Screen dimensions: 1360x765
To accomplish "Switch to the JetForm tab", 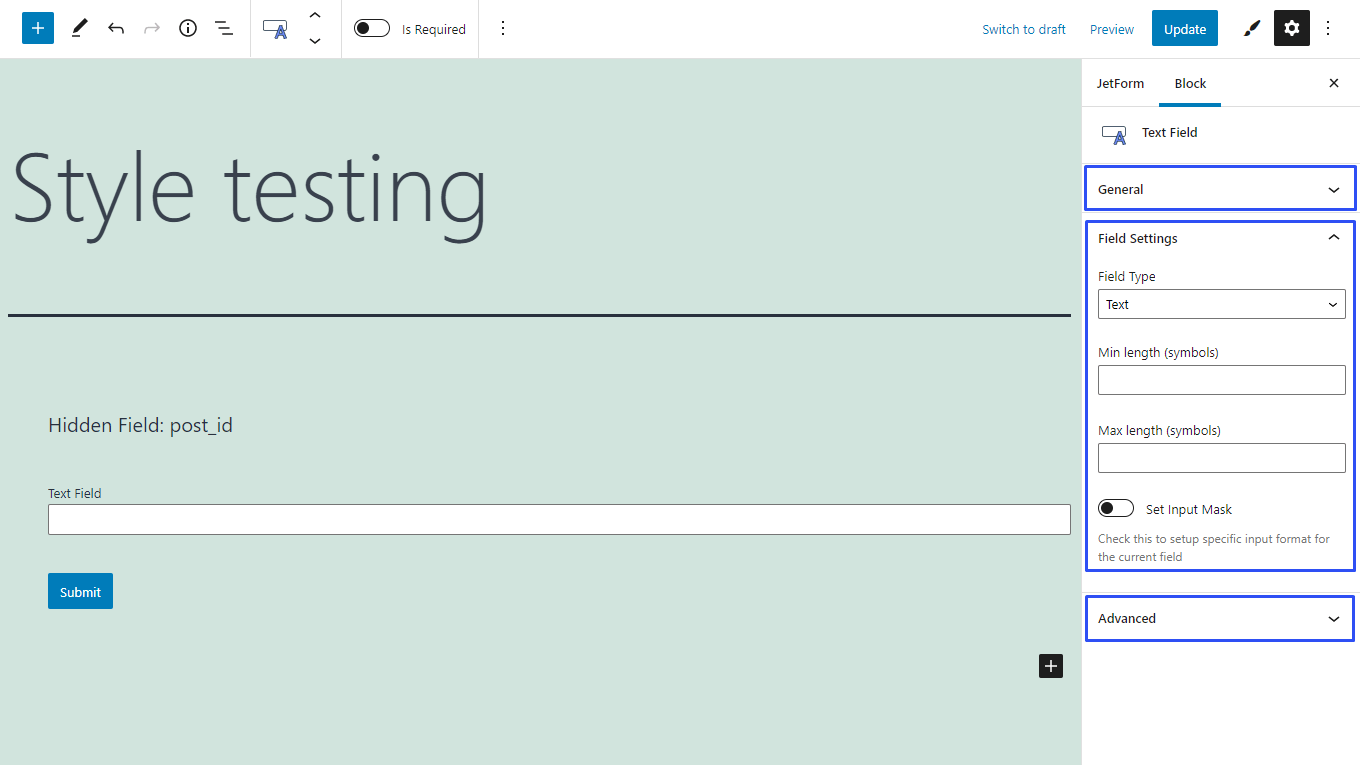I will 1120,83.
